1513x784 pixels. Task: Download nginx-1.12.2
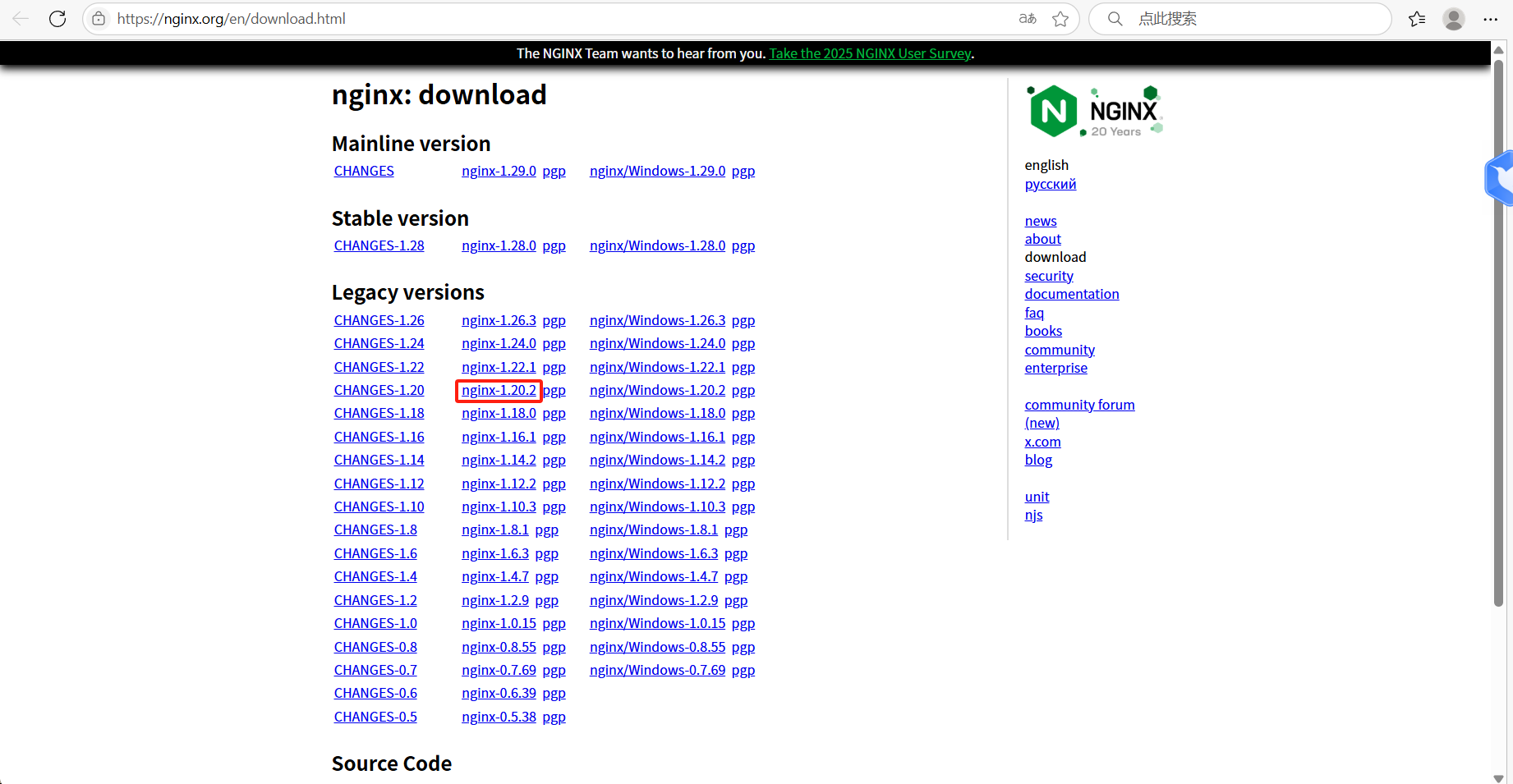pyautogui.click(x=499, y=484)
